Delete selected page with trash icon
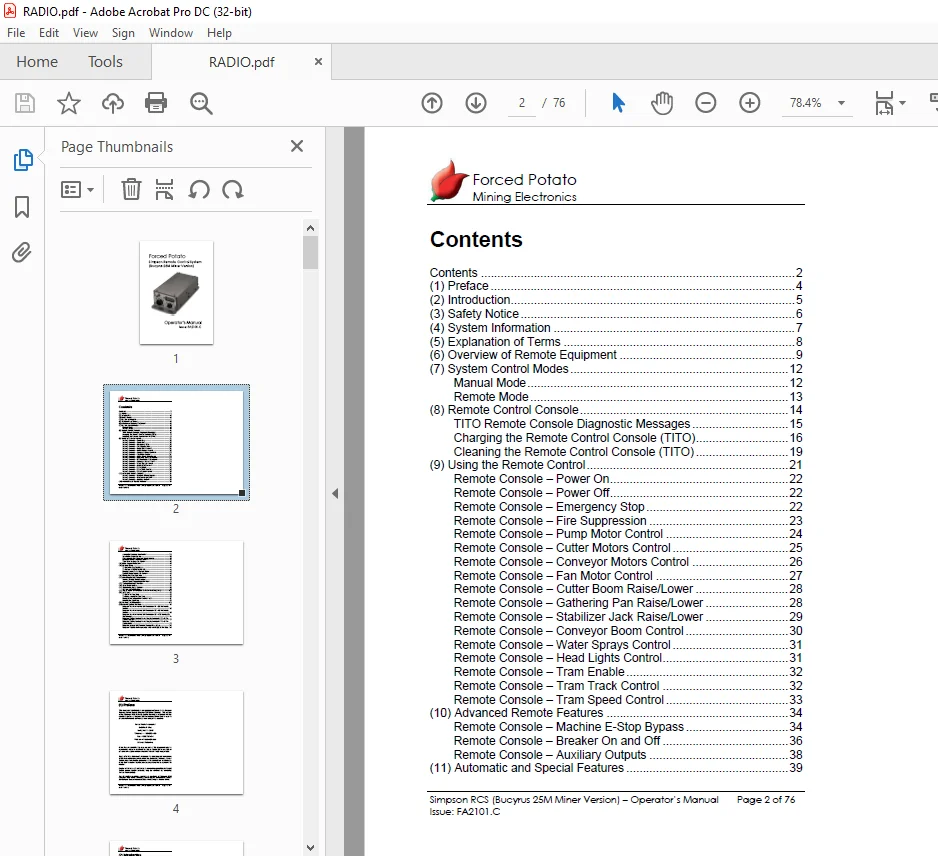Image resolution: width=938 pixels, height=856 pixels. [x=131, y=190]
